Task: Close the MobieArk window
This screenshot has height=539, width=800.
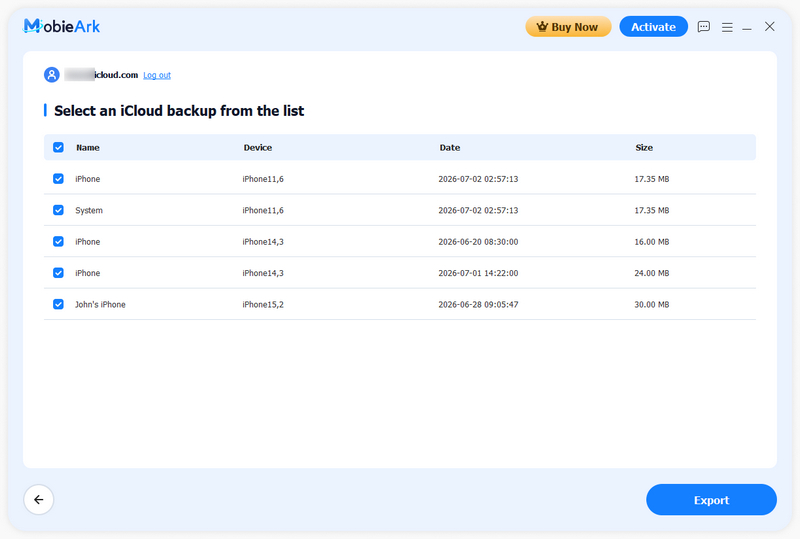Action: tap(769, 27)
